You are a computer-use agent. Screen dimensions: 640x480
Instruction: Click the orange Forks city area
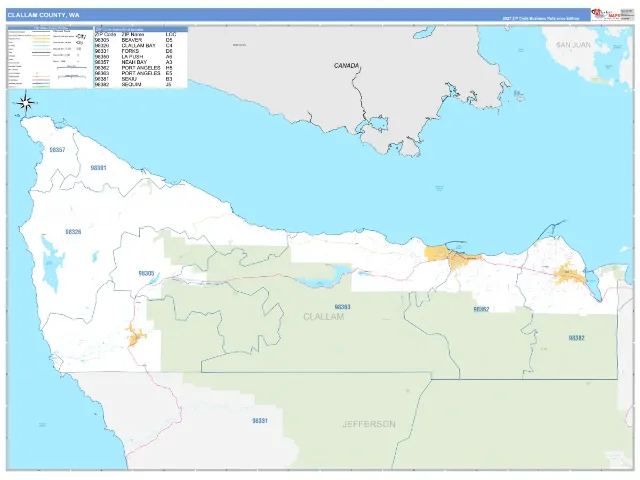pos(135,336)
